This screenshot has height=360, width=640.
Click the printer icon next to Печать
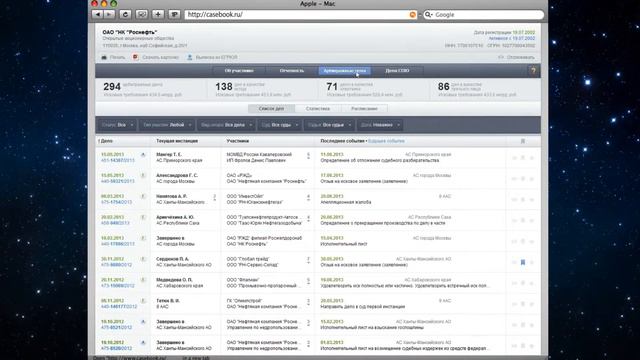(x=104, y=57)
